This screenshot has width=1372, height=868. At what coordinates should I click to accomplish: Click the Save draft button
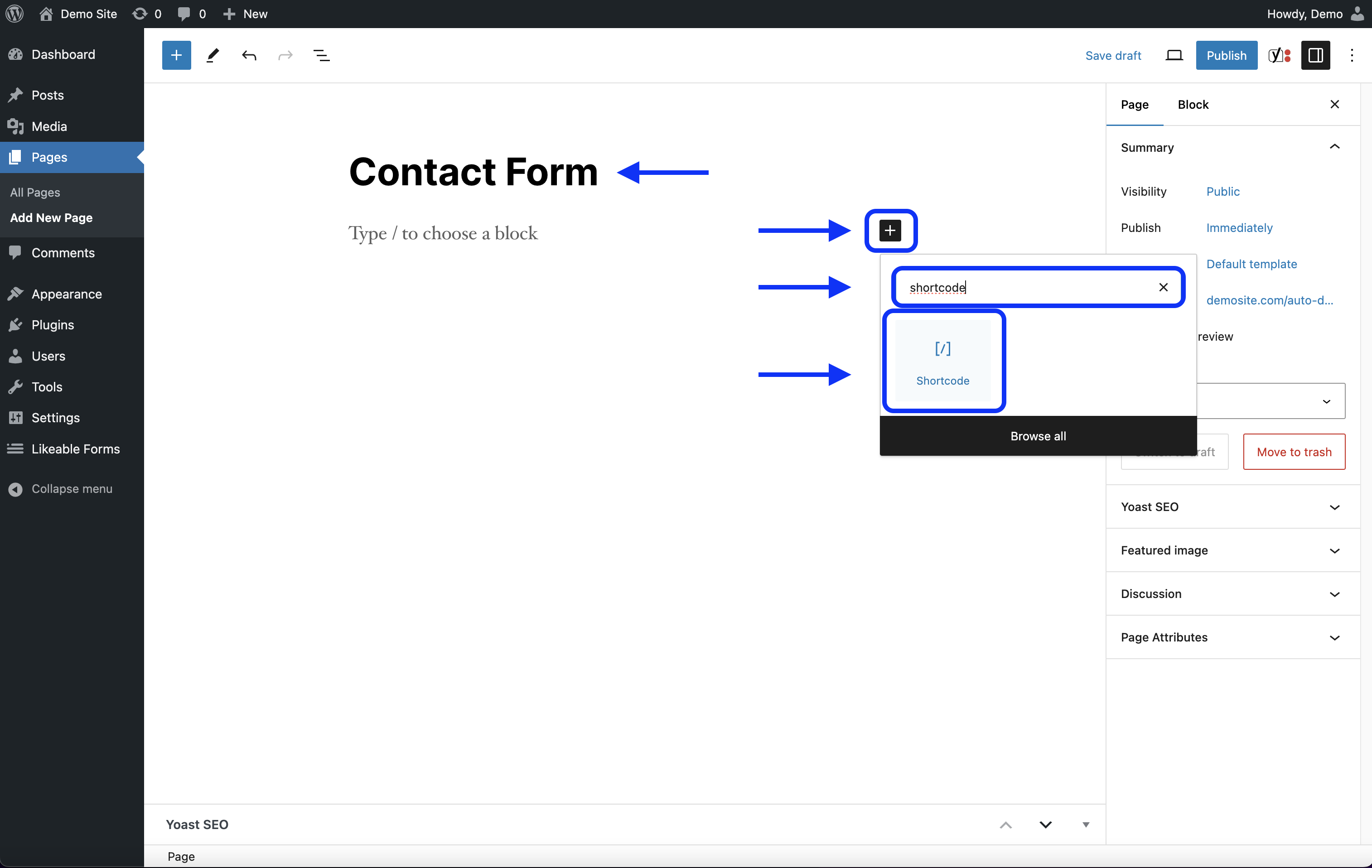[x=1113, y=55]
